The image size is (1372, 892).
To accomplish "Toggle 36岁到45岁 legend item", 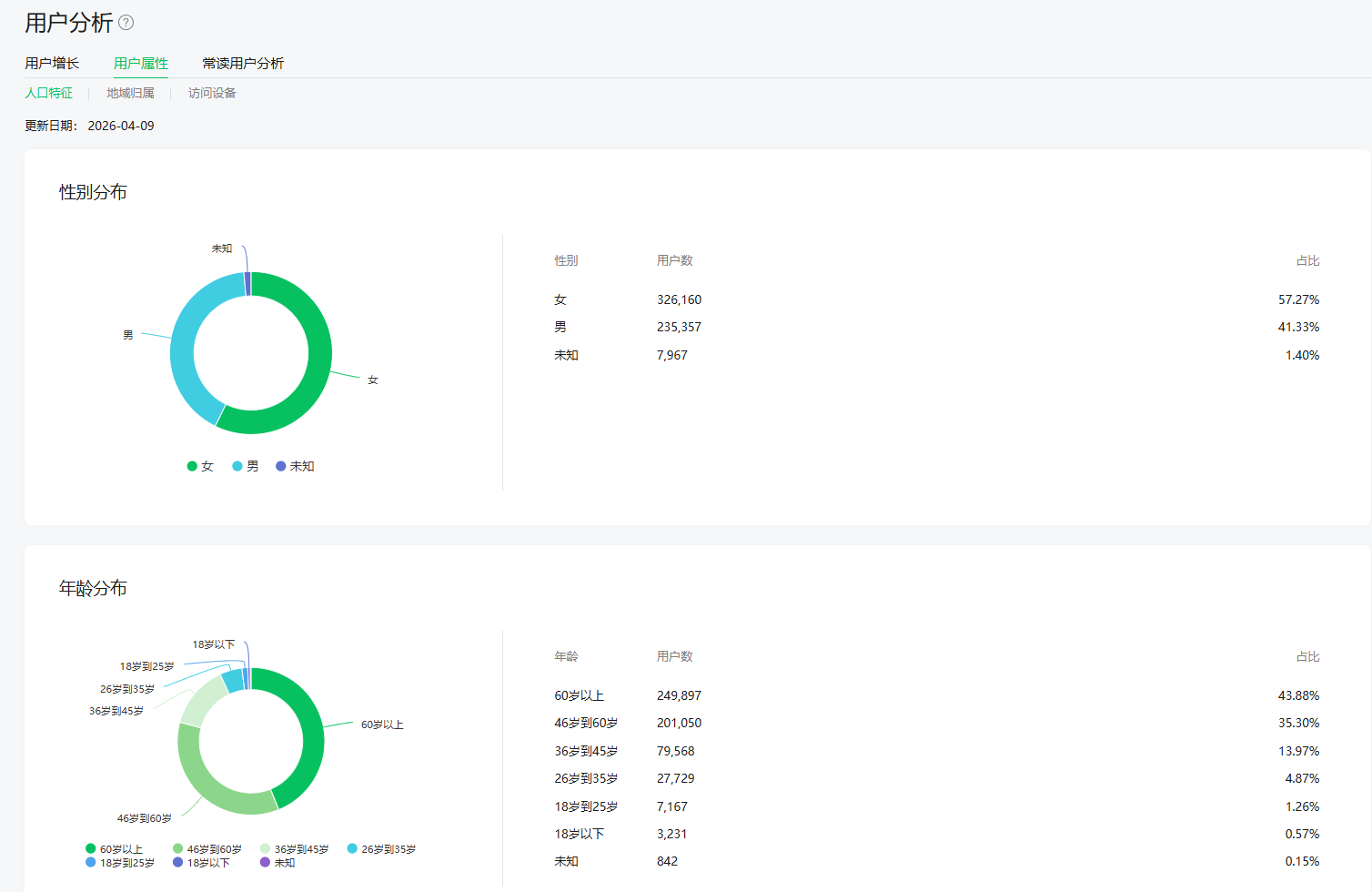I will (295, 849).
